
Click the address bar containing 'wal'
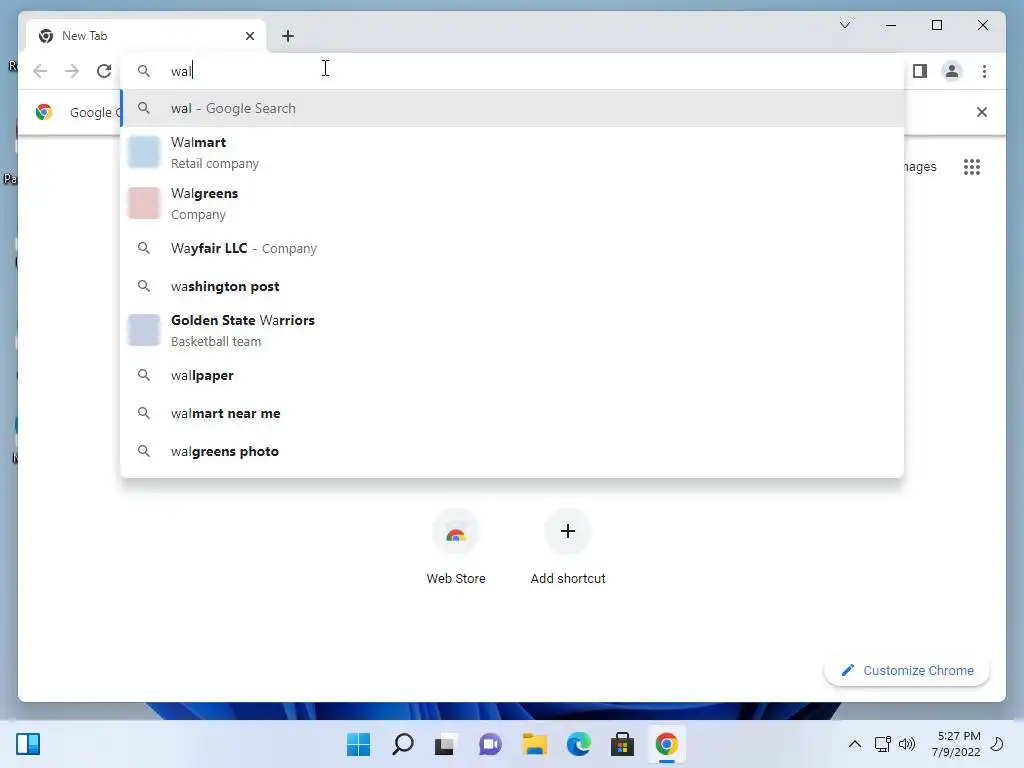[513, 71]
